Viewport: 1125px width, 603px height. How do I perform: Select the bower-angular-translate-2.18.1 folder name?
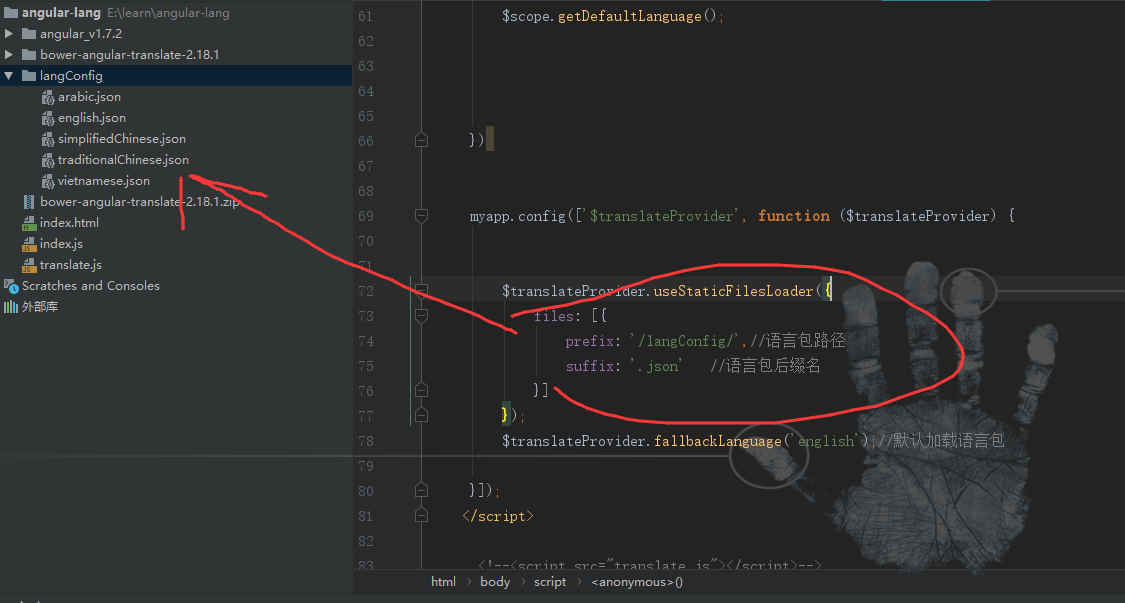tap(130, 55)
